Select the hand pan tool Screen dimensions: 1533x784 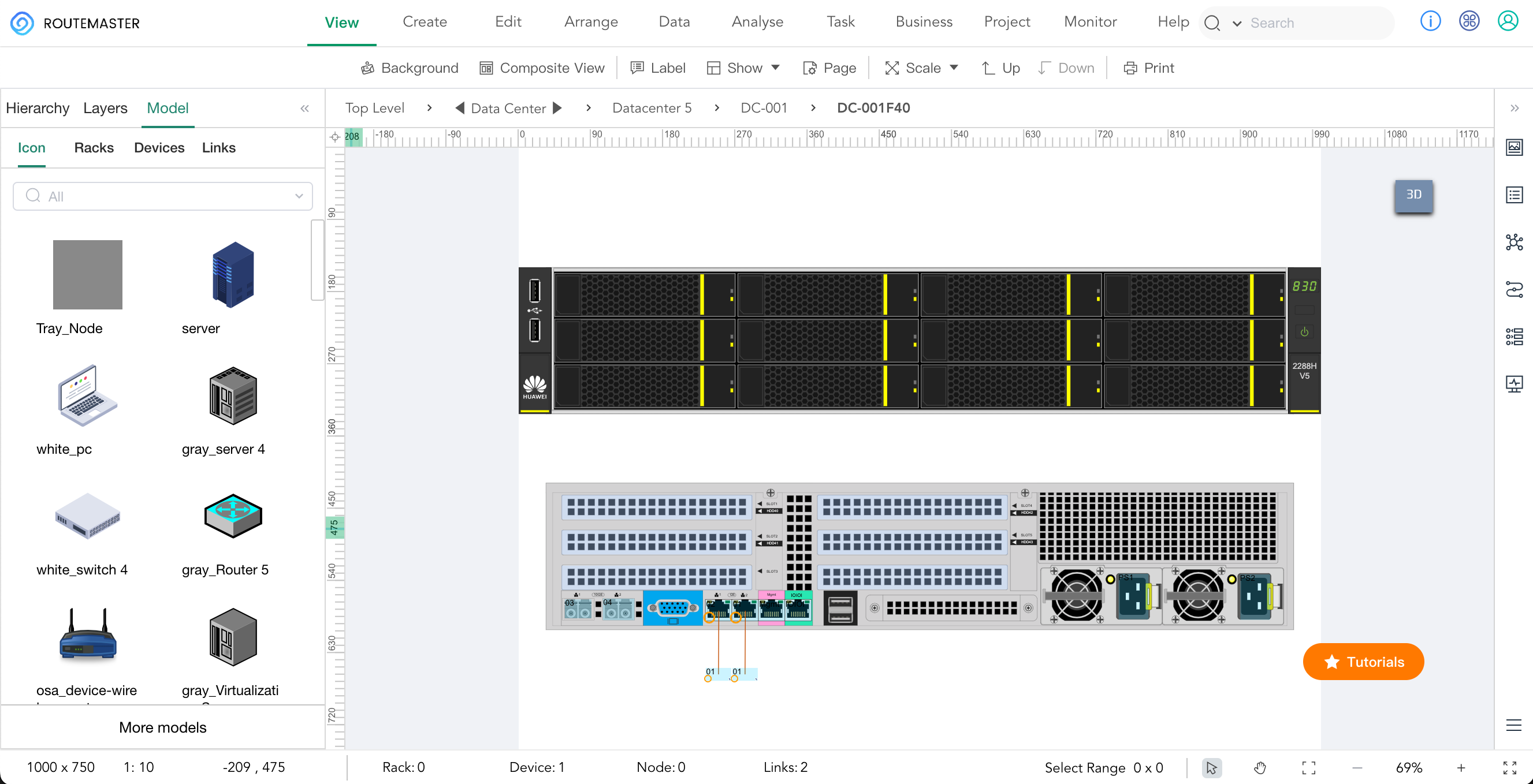[1260, 768]
